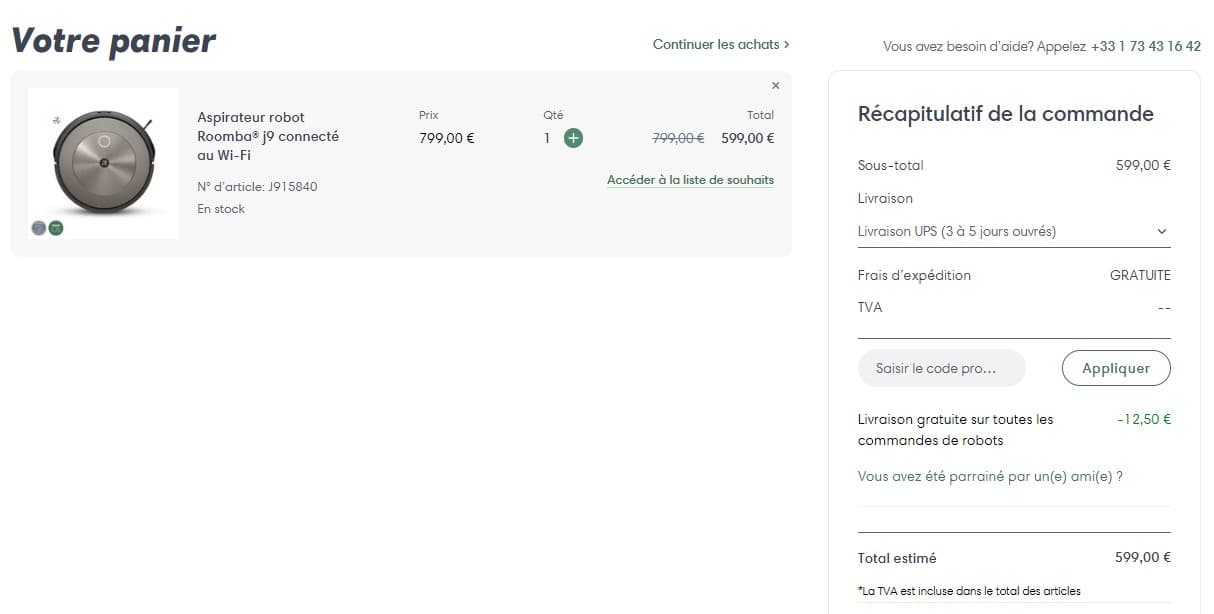Remove the Roomba j9 from the cart

pos(775,86)
